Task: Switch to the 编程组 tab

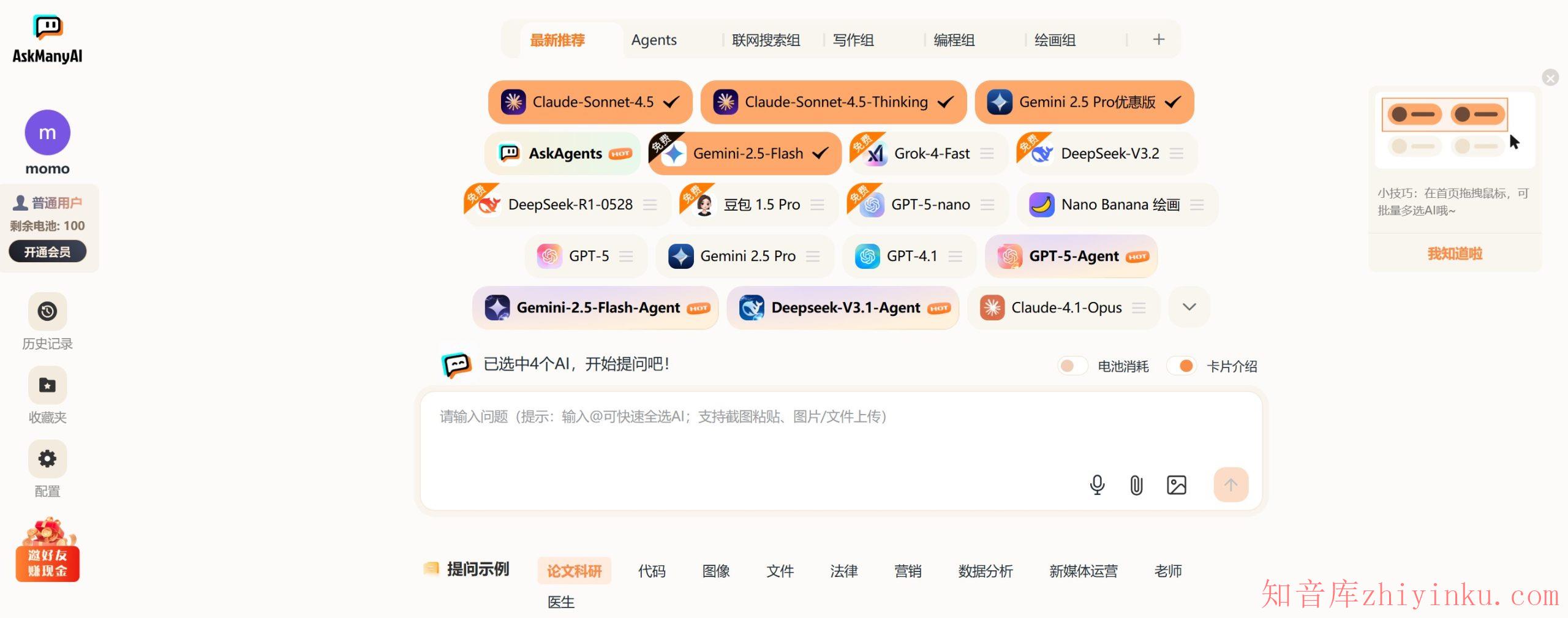Action: tap(954, 40)
